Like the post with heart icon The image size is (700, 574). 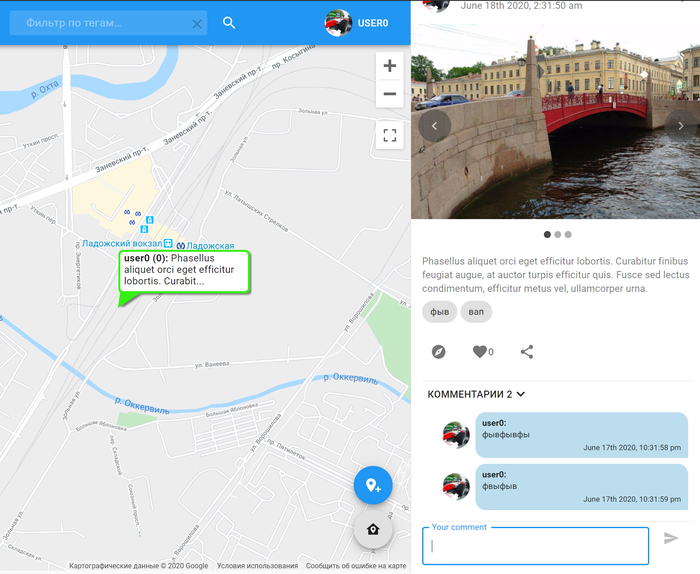(x=480, y=352)
